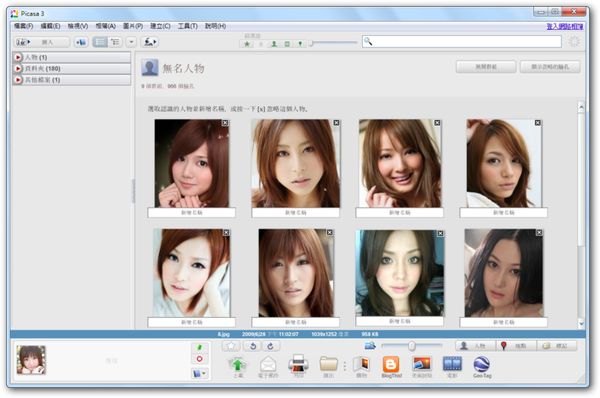Screen dimensions: 600x398
Task: Click the scroll up arrow of face list
Action: tap(581, 107)
